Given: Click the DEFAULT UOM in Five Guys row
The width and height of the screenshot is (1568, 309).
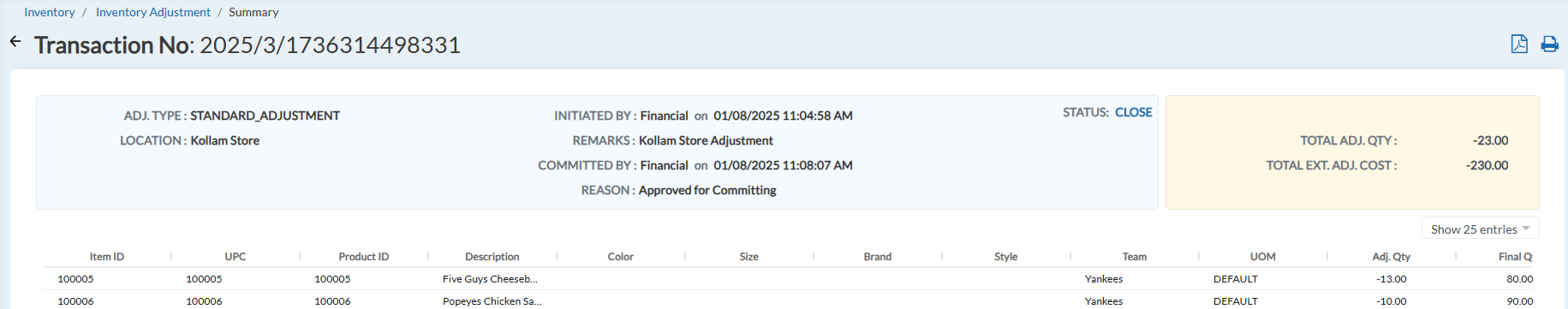Looking at the screenshot, I should click(x=1236, y=279).
